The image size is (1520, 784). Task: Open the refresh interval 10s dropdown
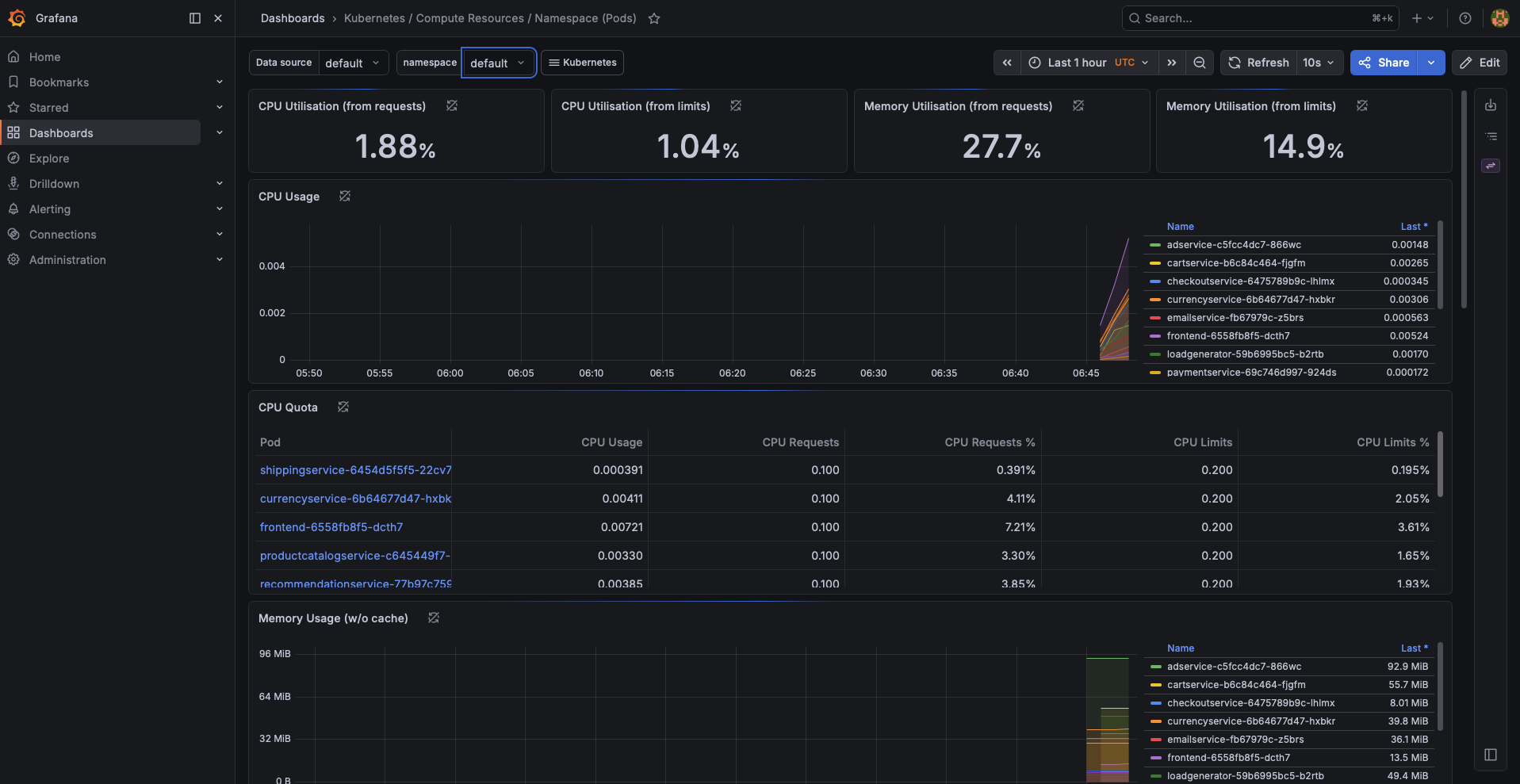tap(1319, 63)
